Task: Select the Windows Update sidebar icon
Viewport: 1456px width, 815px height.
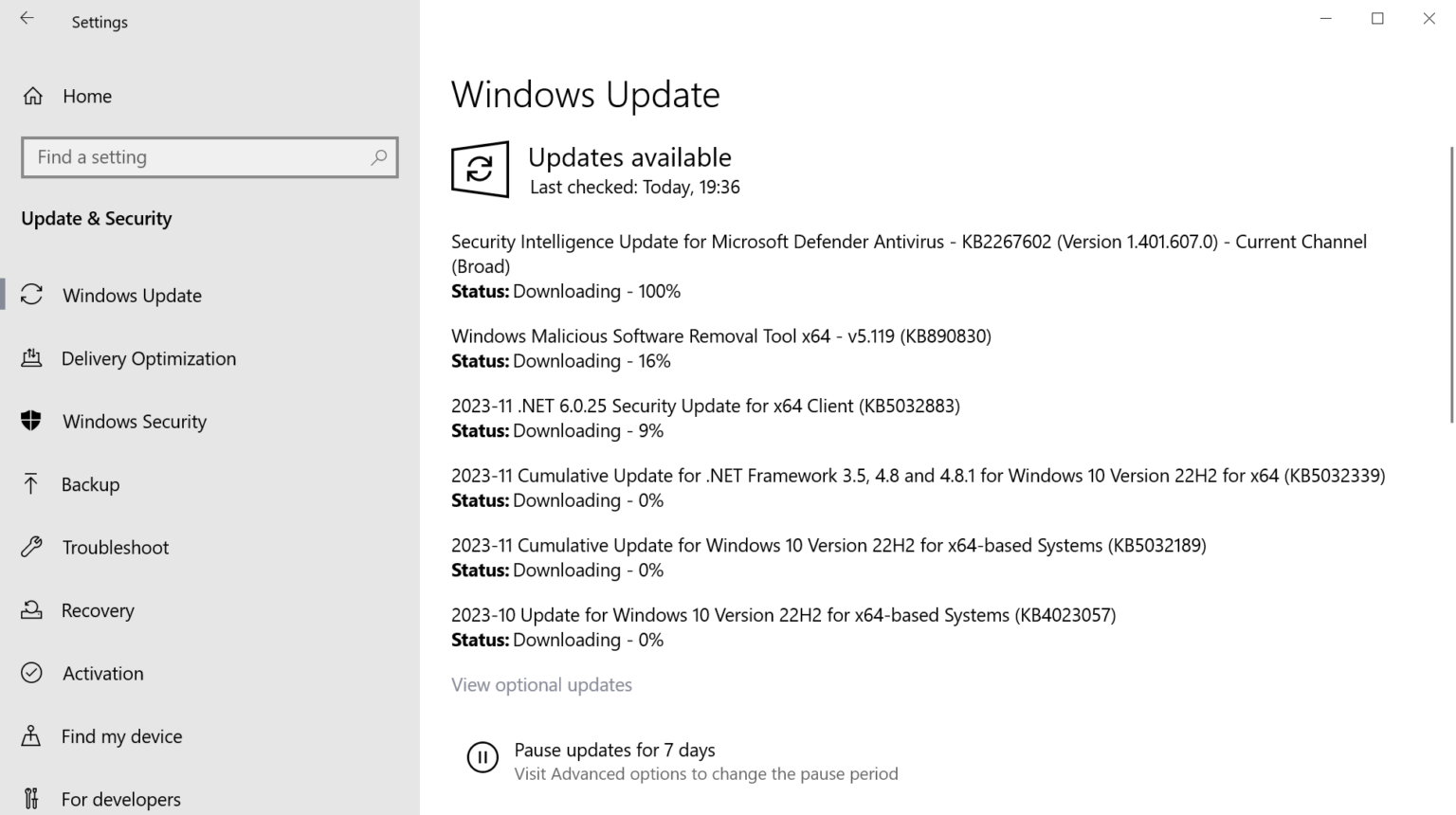Action: [x=31, y=295]
